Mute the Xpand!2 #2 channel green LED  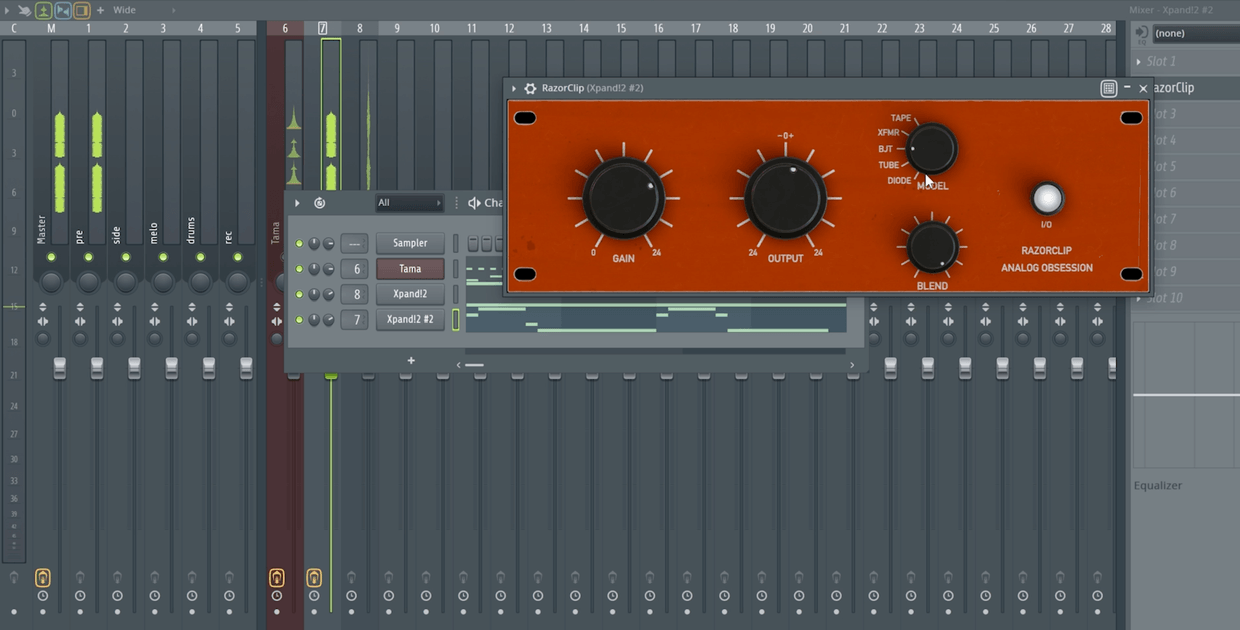299,320
